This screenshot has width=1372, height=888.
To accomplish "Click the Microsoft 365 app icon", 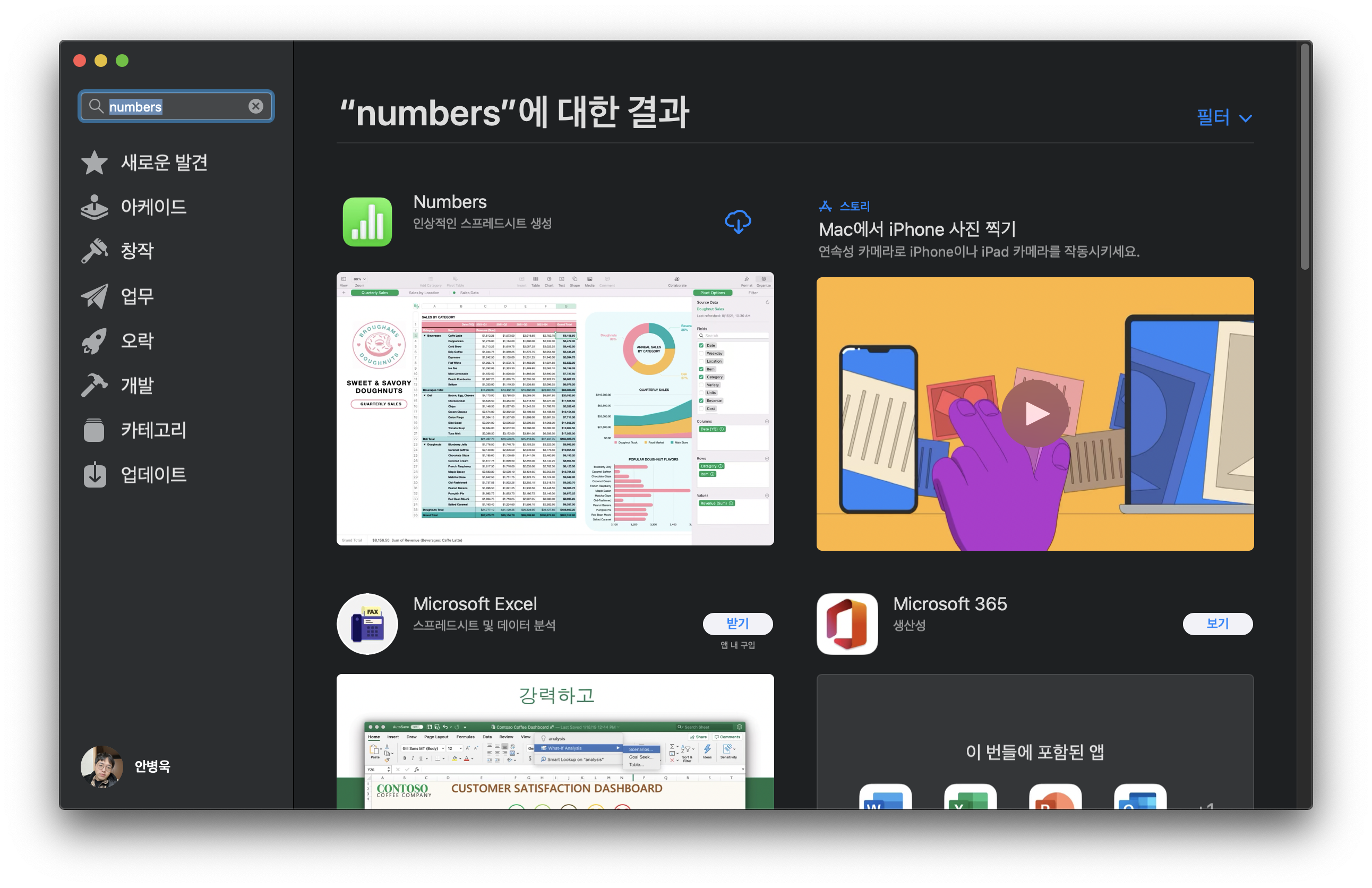I will click(x=847, y=624).
